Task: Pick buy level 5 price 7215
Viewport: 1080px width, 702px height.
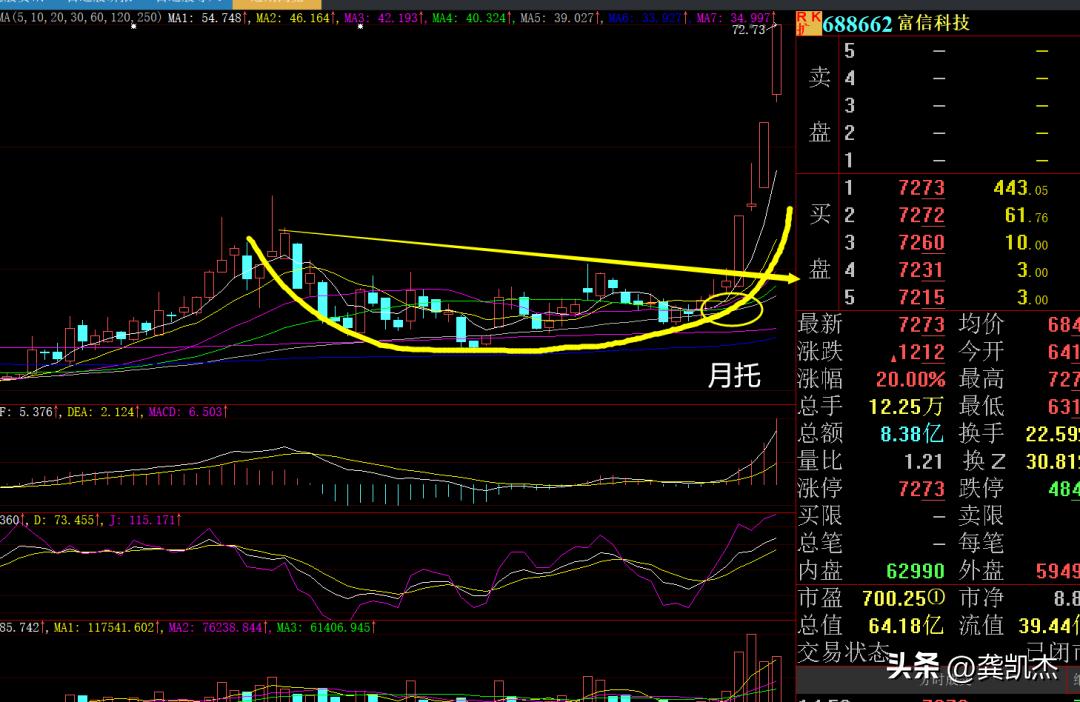Action: (x=920, y=297)
